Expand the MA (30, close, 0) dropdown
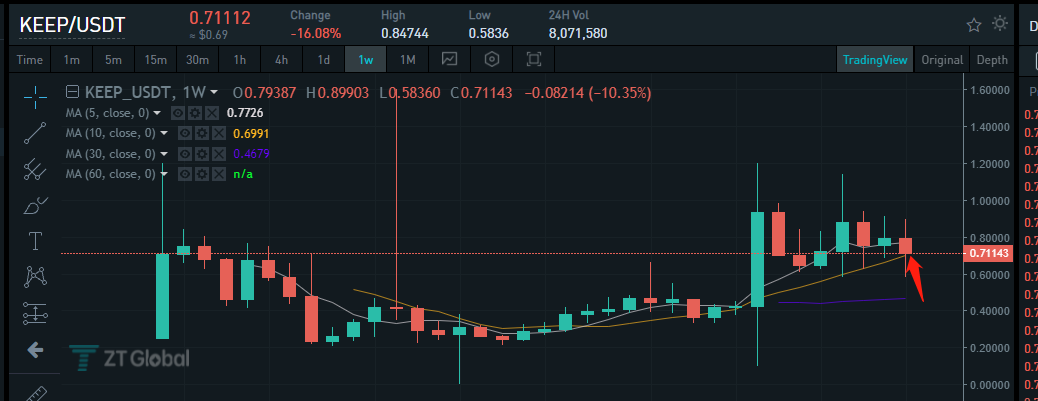Viewport: 1038px width, 401px height. (x=164, y=154)
